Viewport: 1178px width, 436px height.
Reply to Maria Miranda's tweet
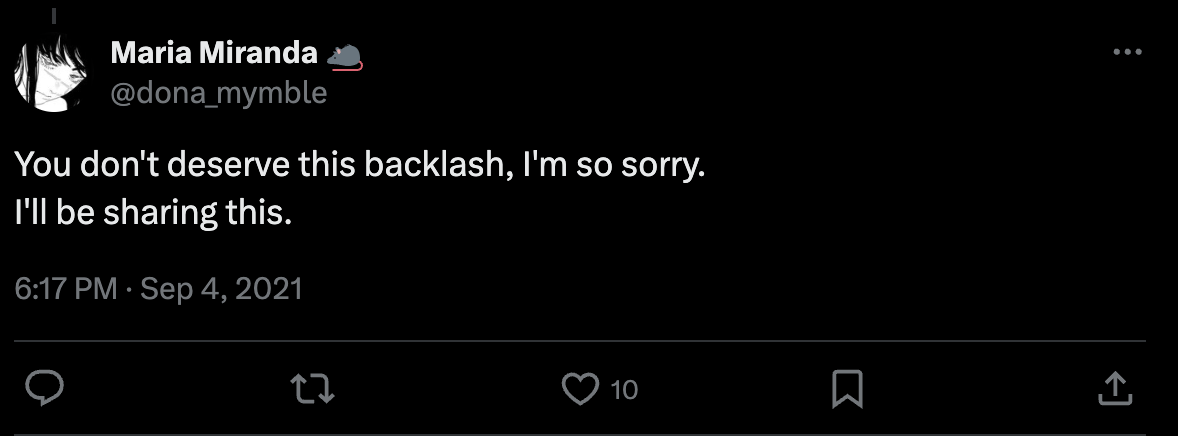pos(45,388)
